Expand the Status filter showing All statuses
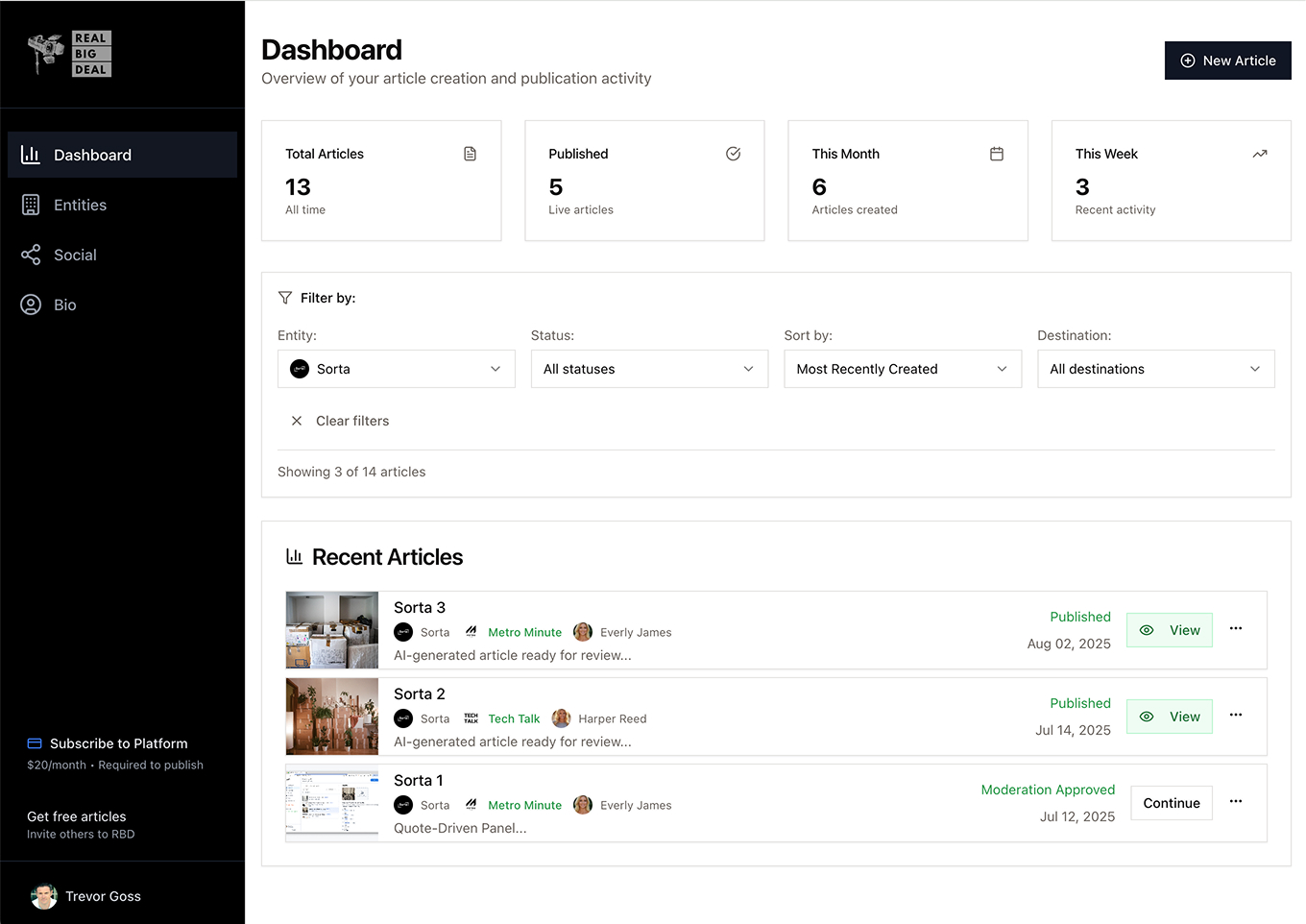The image size is (1306, 924). click(649, 369)
